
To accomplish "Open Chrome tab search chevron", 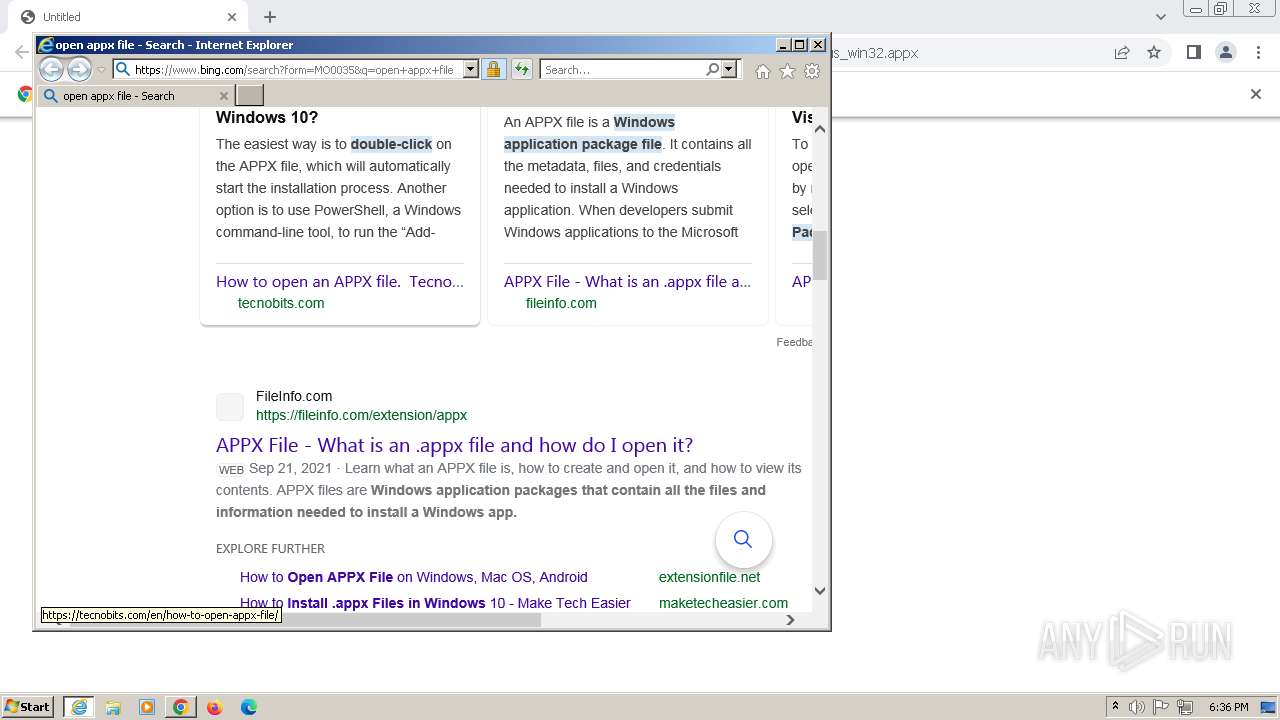I will coord(1161,17).
